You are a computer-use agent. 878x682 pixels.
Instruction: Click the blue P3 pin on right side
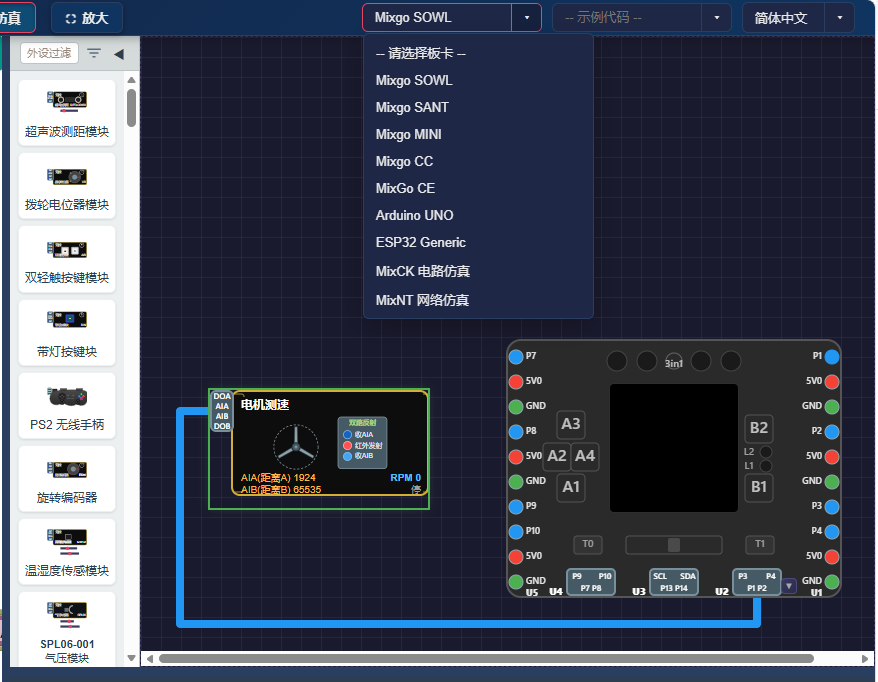[x=832, y=506]
